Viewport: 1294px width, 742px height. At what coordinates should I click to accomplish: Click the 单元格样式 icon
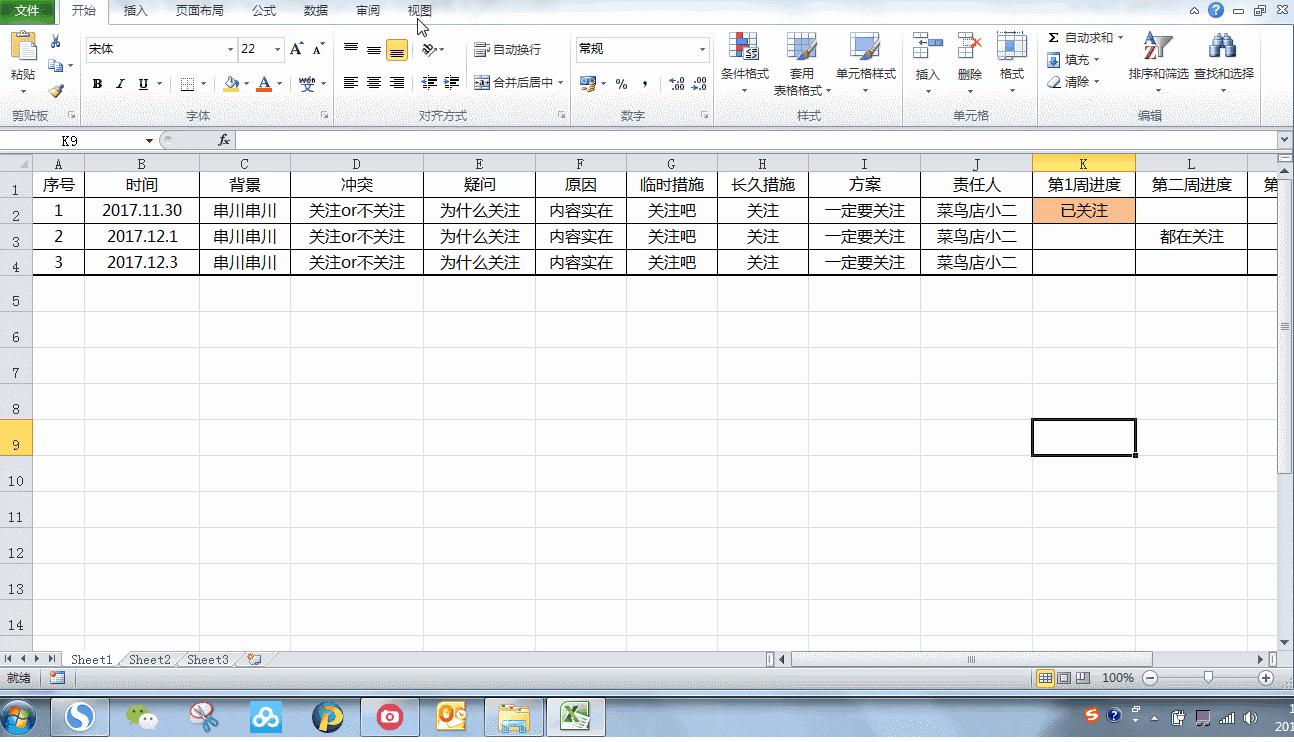click(x=864, y=62)
